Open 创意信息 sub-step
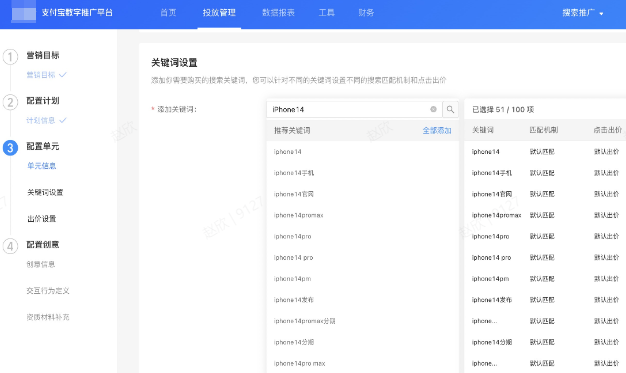 pos(41,264)
